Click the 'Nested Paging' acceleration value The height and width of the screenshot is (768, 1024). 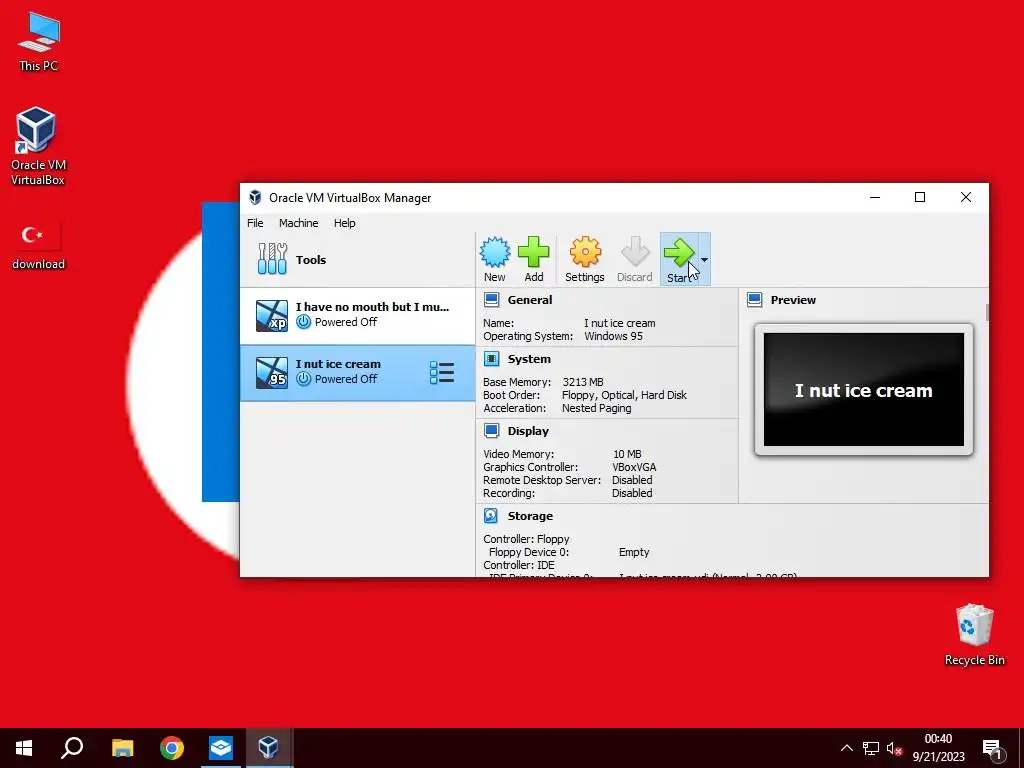click(596, 408)
